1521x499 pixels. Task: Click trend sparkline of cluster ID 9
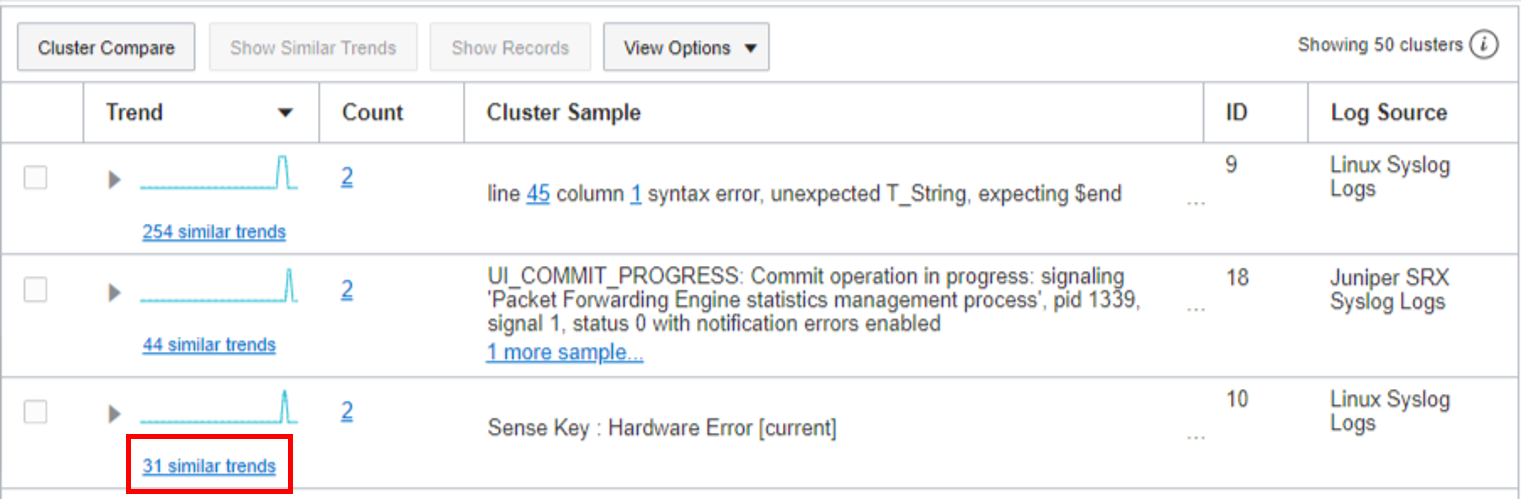219,174
